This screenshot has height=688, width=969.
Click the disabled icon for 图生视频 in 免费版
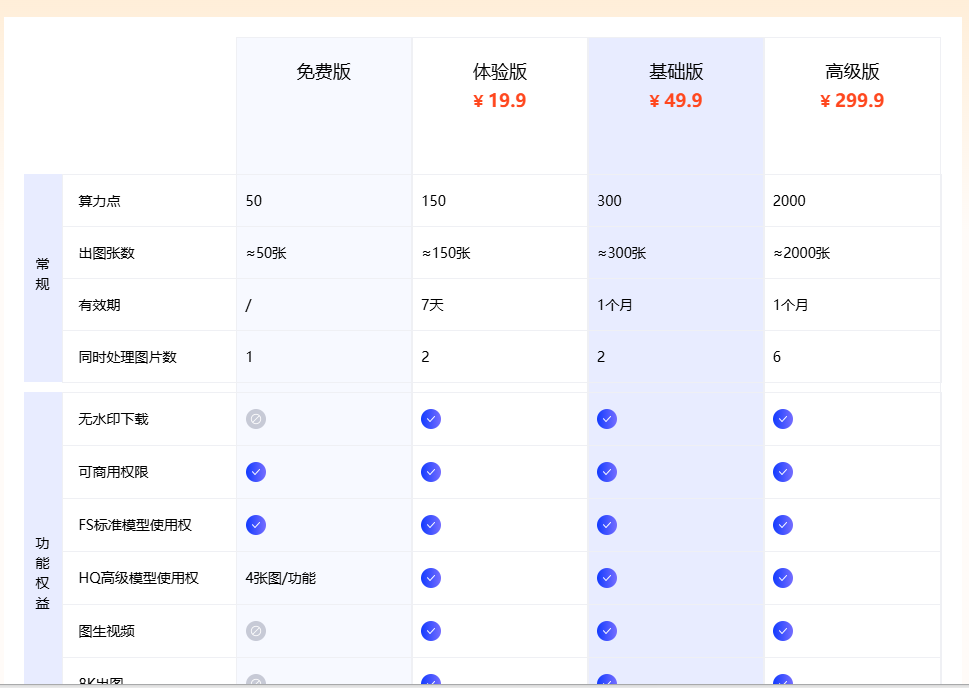256,631
